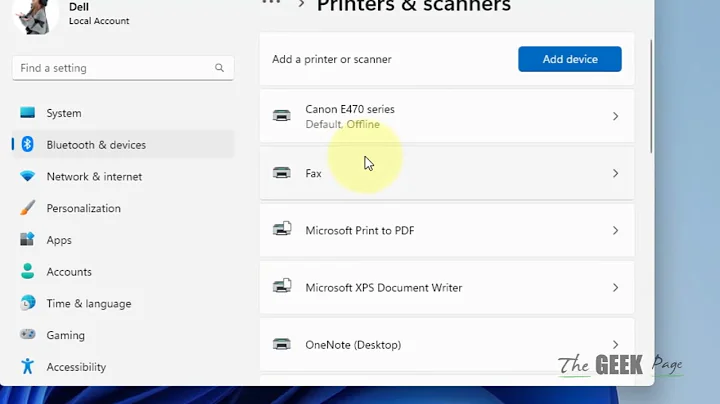
Task: Select Bluetooth & devices in sidebar
Action: click(123, 145)
